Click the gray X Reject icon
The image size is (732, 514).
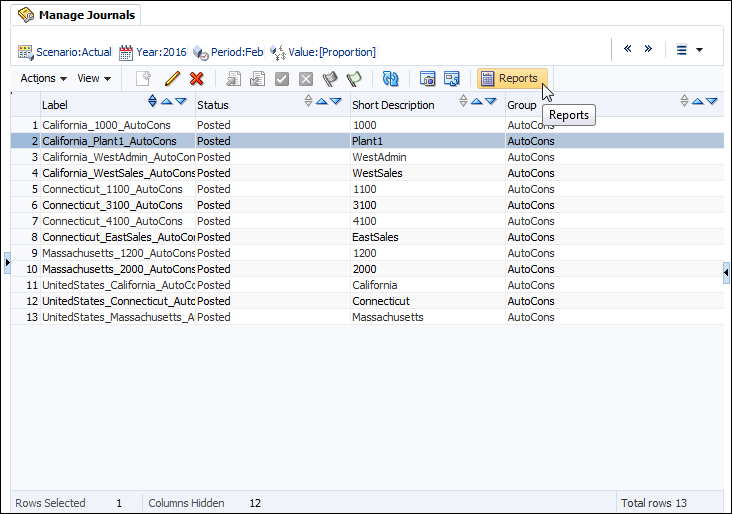click(x=306, y=79)
